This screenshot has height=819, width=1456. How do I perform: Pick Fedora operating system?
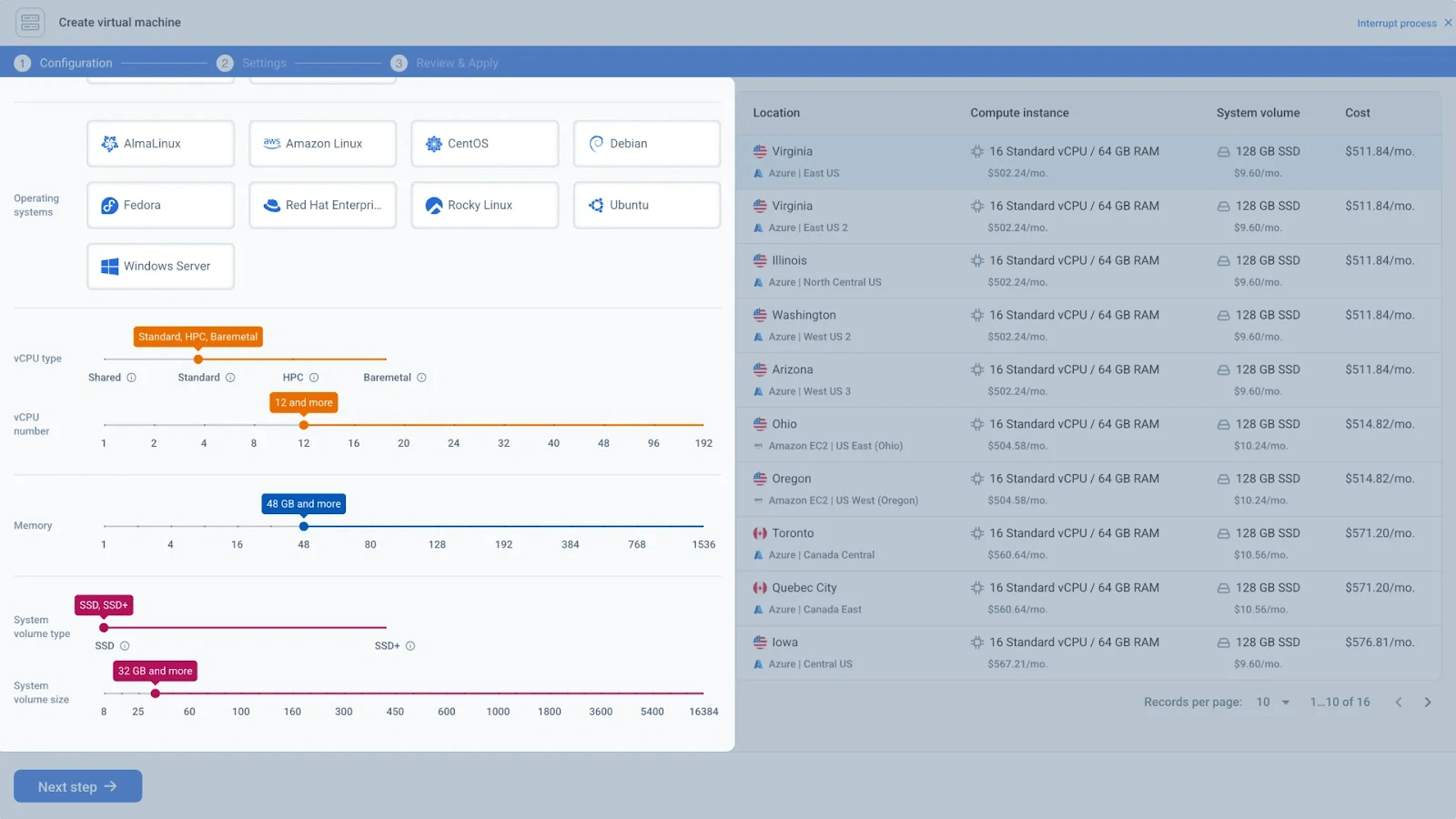(160, 205)
